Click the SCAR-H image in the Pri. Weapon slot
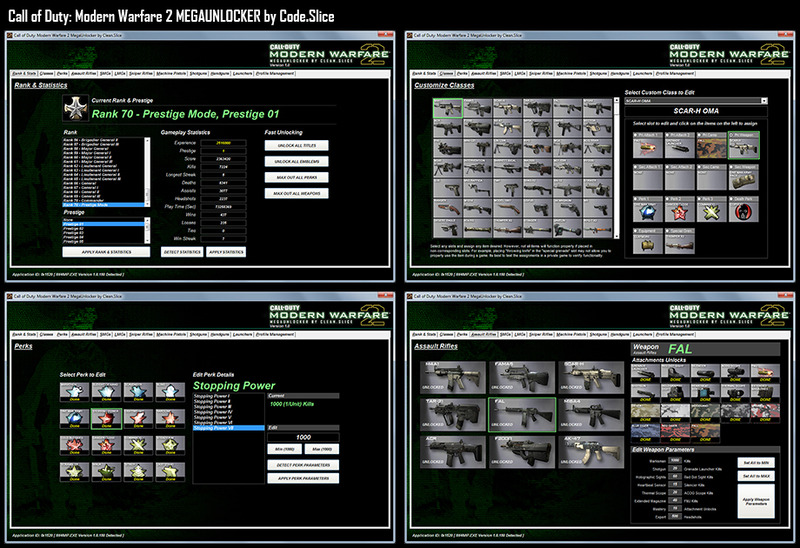 tap(743, 149)
